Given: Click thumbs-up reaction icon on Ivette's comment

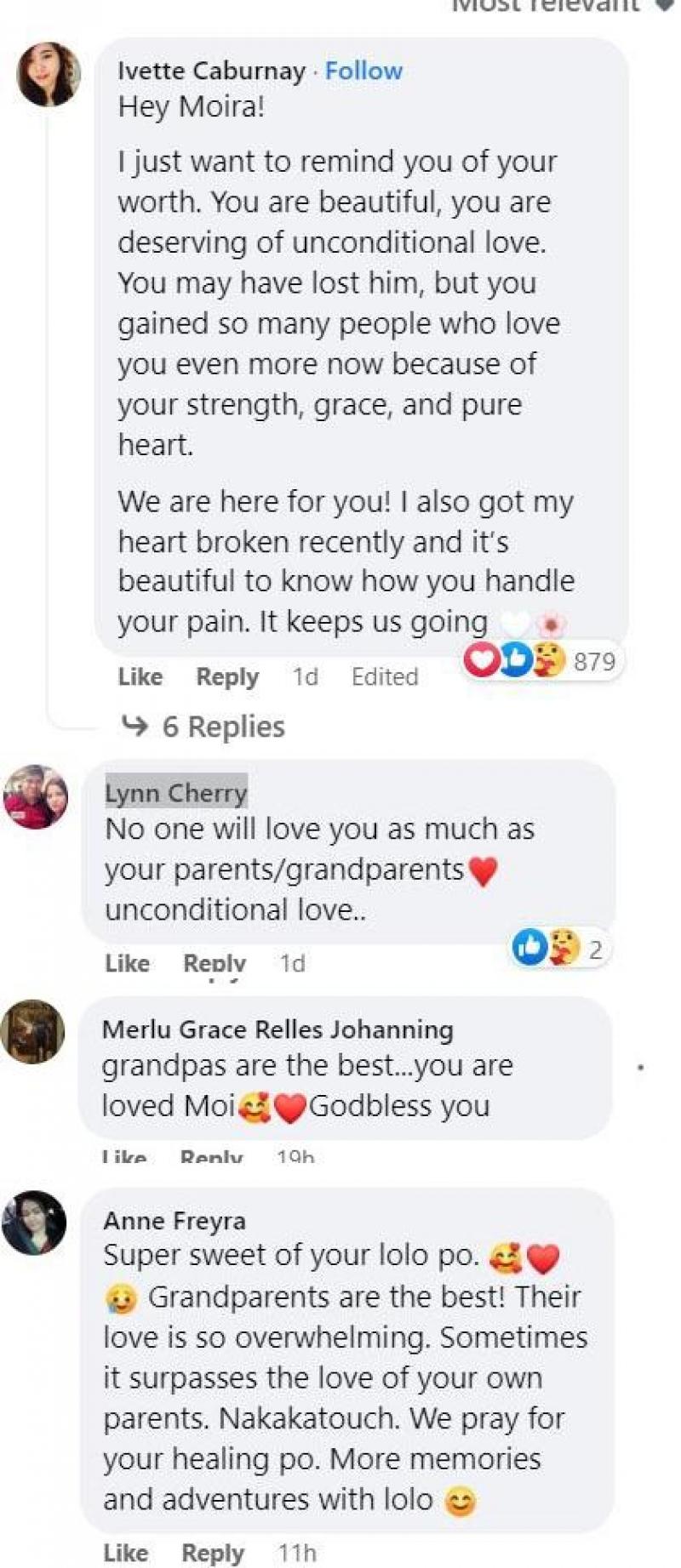Looking at the screenshot, I should 513,661.
